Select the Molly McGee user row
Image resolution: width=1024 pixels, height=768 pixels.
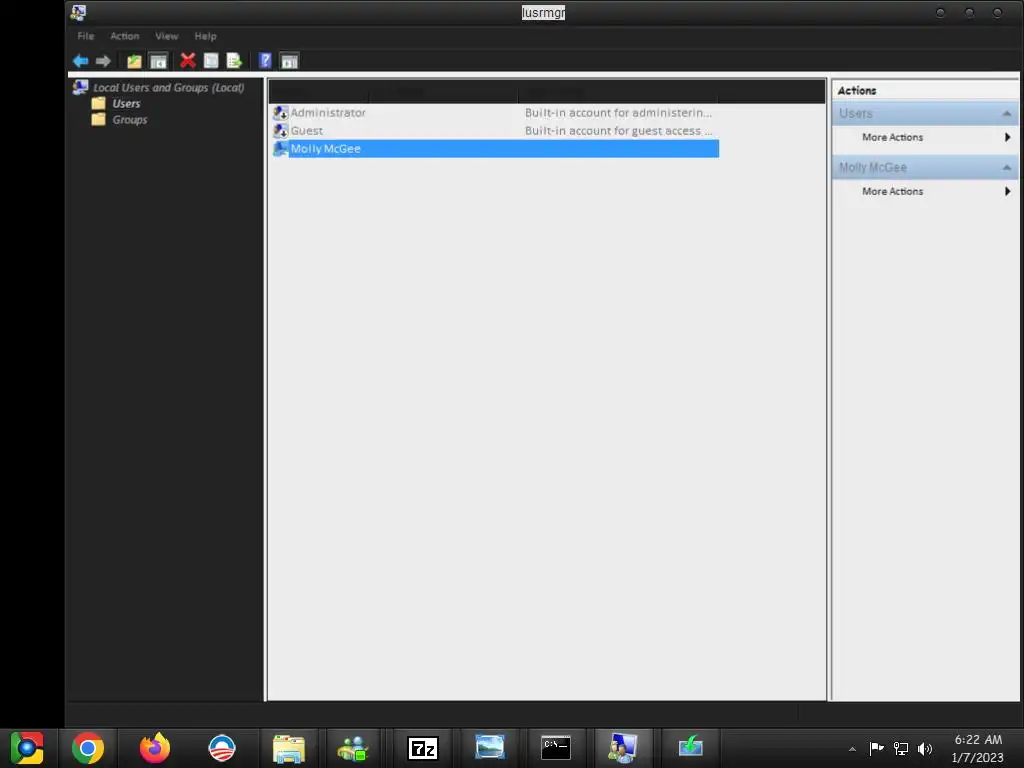(x=495, y=148)
